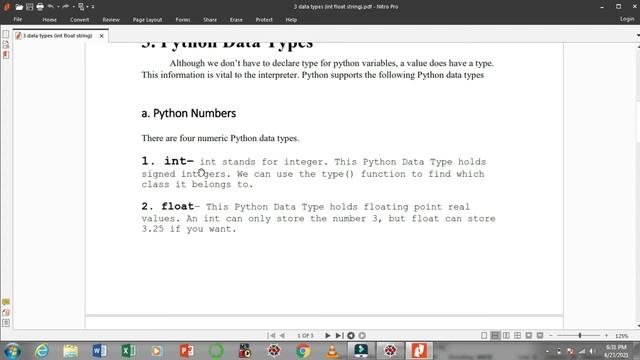Click the Previous View round button

coord(351,336)
